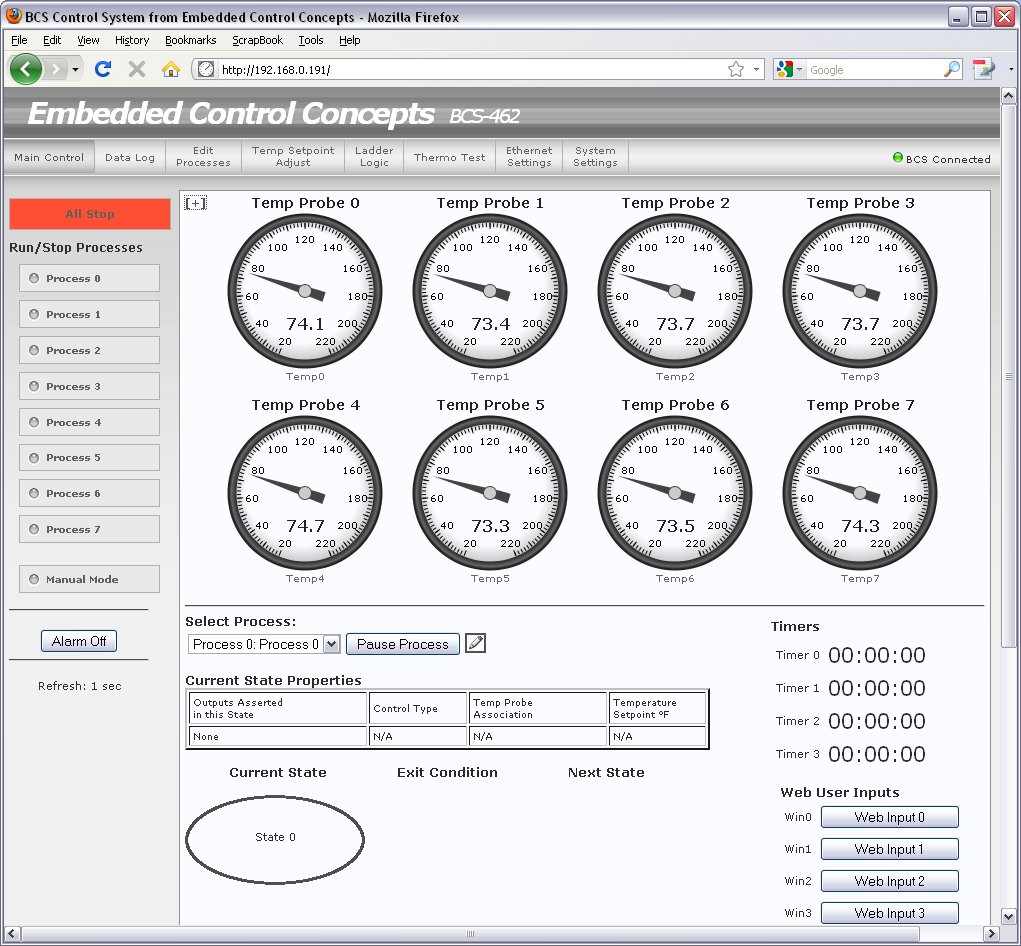Go to the home page icon
Image resolution: width=1021 pixels, height=946 pixels.
[x=171, y=69]
